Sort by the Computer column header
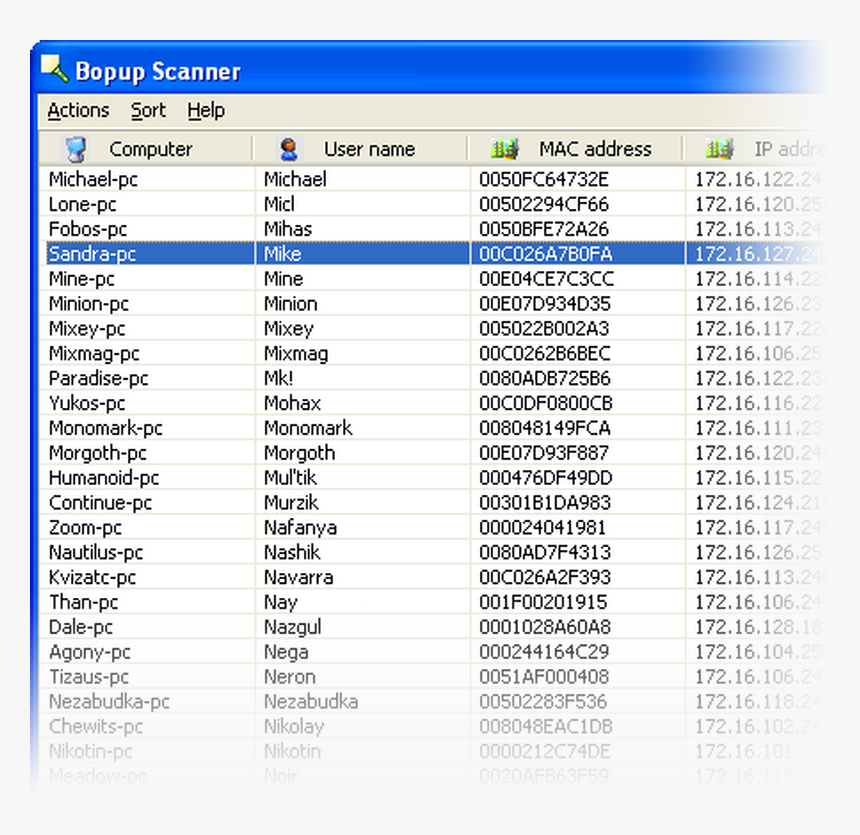 pos(145,149)
